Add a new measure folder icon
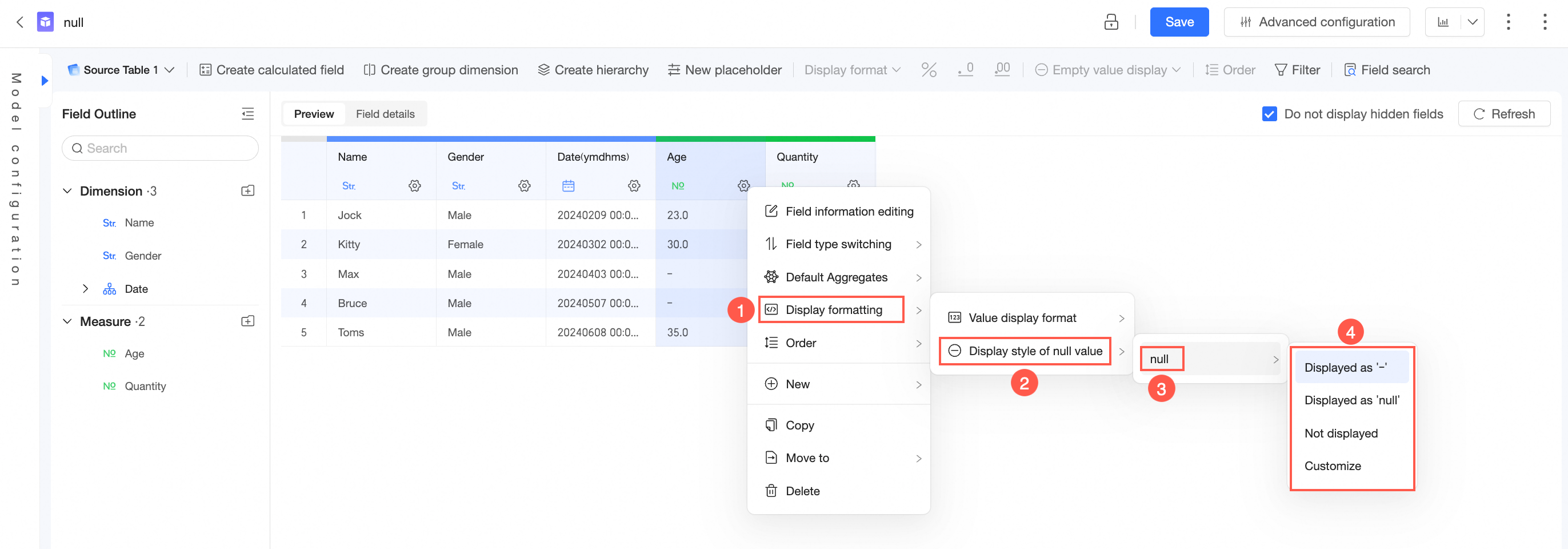 pos(248,322)
